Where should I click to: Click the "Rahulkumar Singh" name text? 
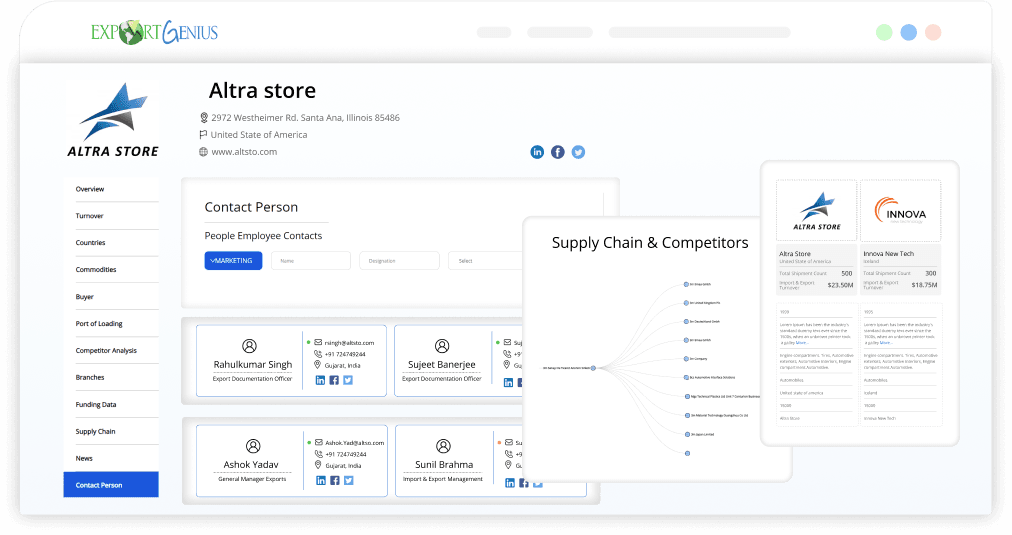[253, 365]
